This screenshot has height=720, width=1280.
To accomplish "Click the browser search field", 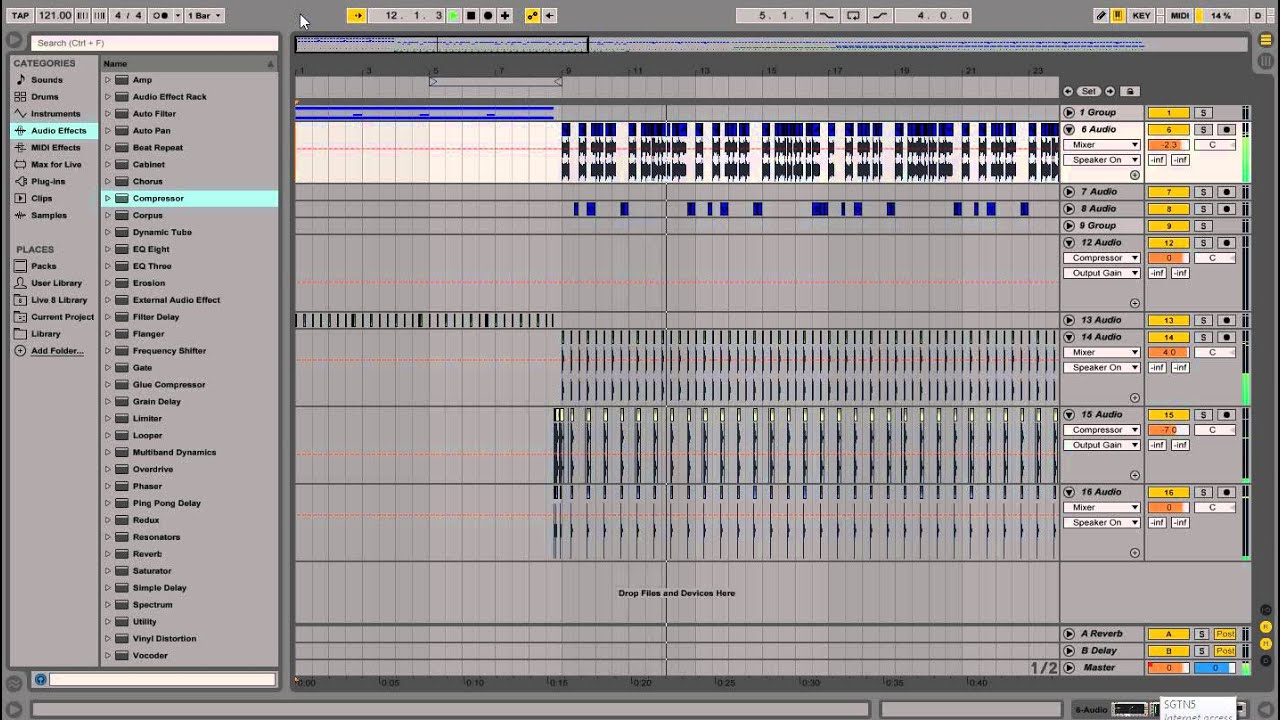I will (155, 43).
